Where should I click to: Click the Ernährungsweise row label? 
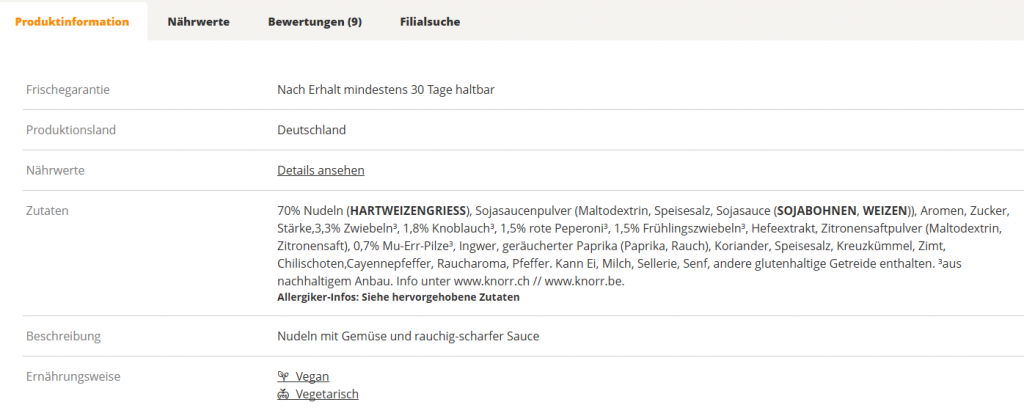coord(73,377)
